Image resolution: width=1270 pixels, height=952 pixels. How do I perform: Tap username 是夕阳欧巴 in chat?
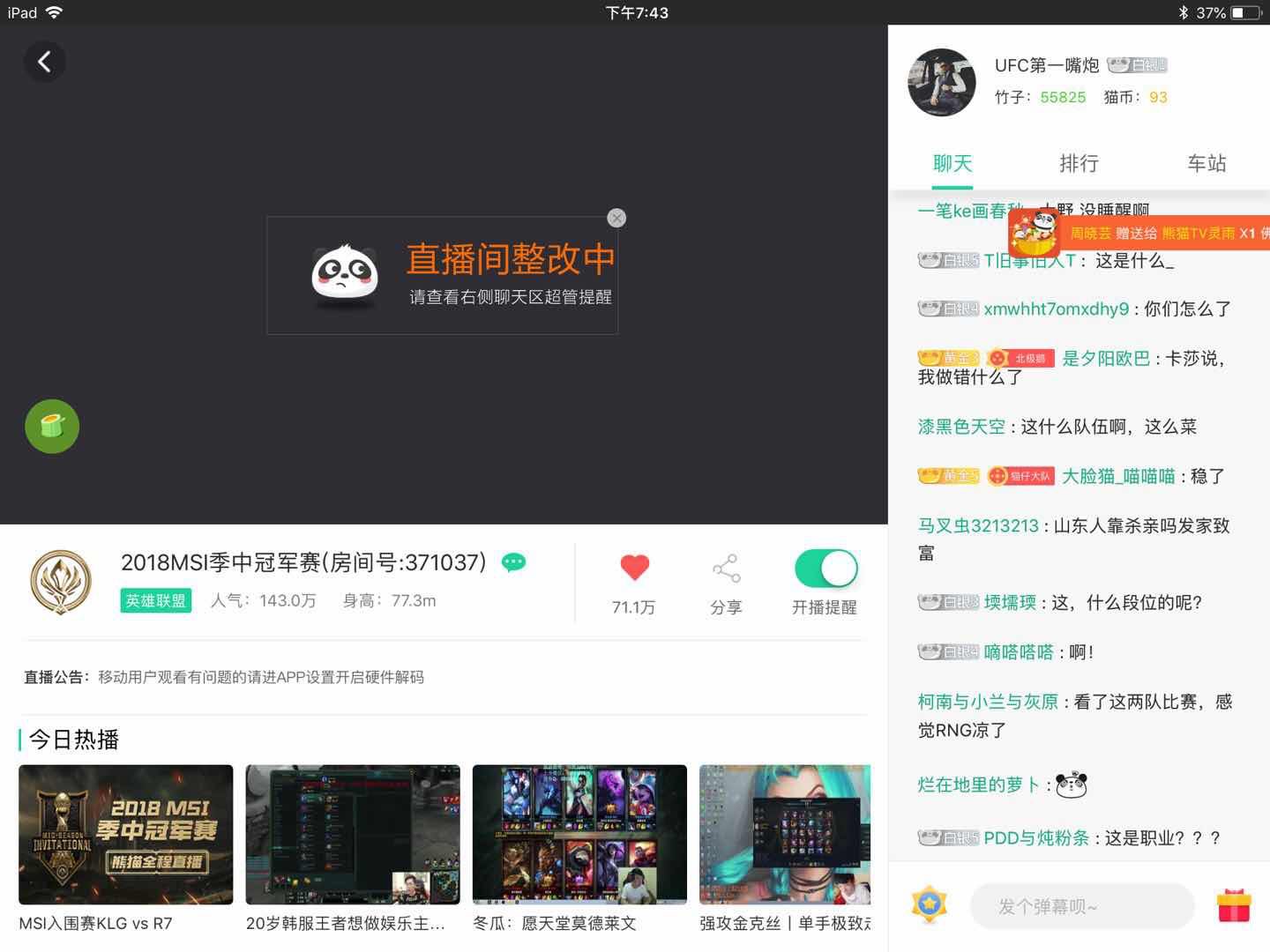pos(1106,358)
